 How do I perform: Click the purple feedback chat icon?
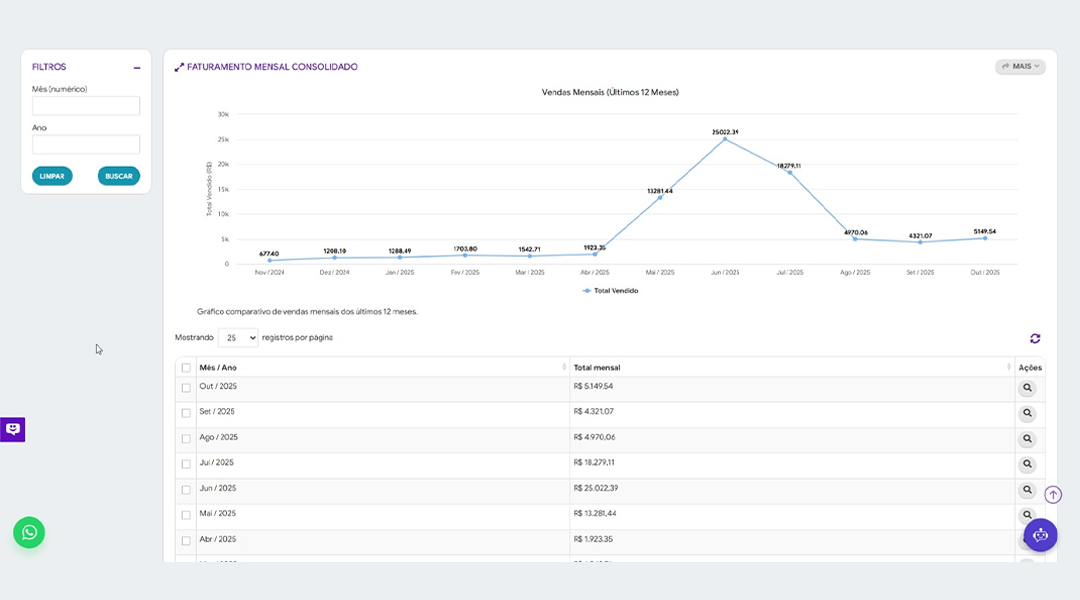point(13,429)
